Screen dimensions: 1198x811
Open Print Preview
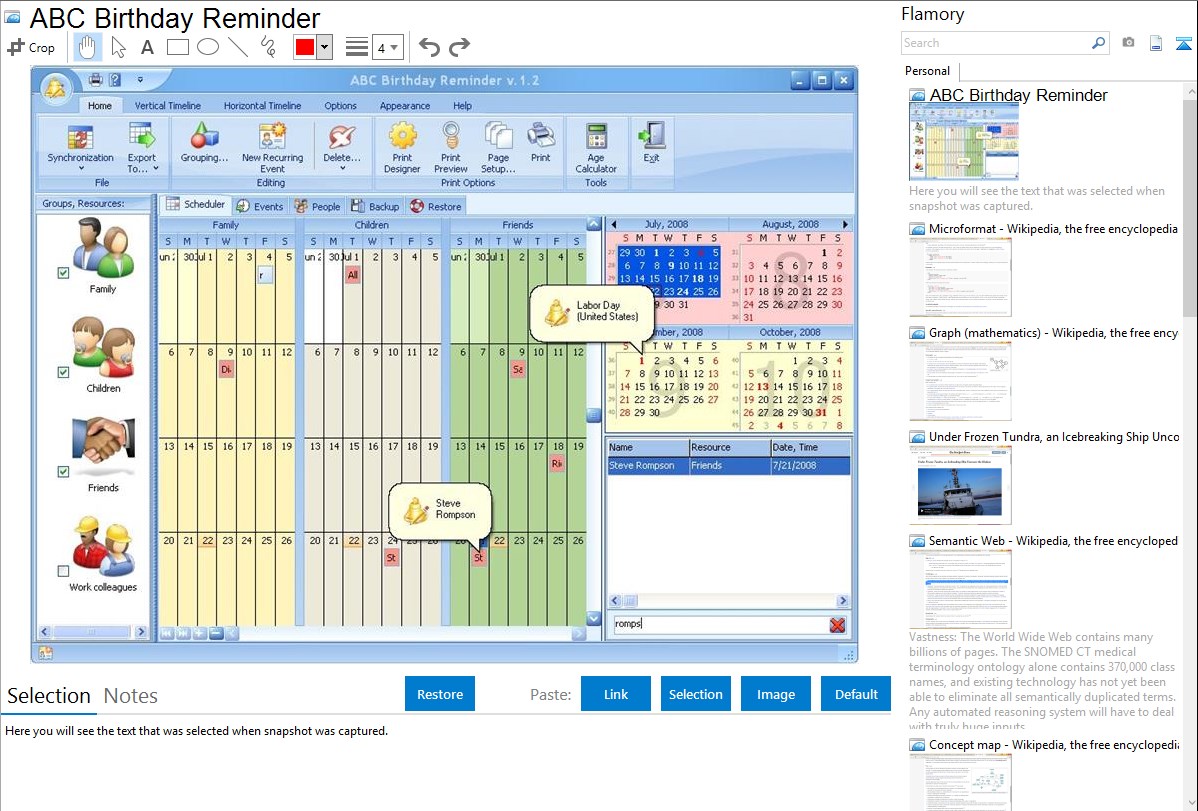pyautogui.click(x=451, y=147)
